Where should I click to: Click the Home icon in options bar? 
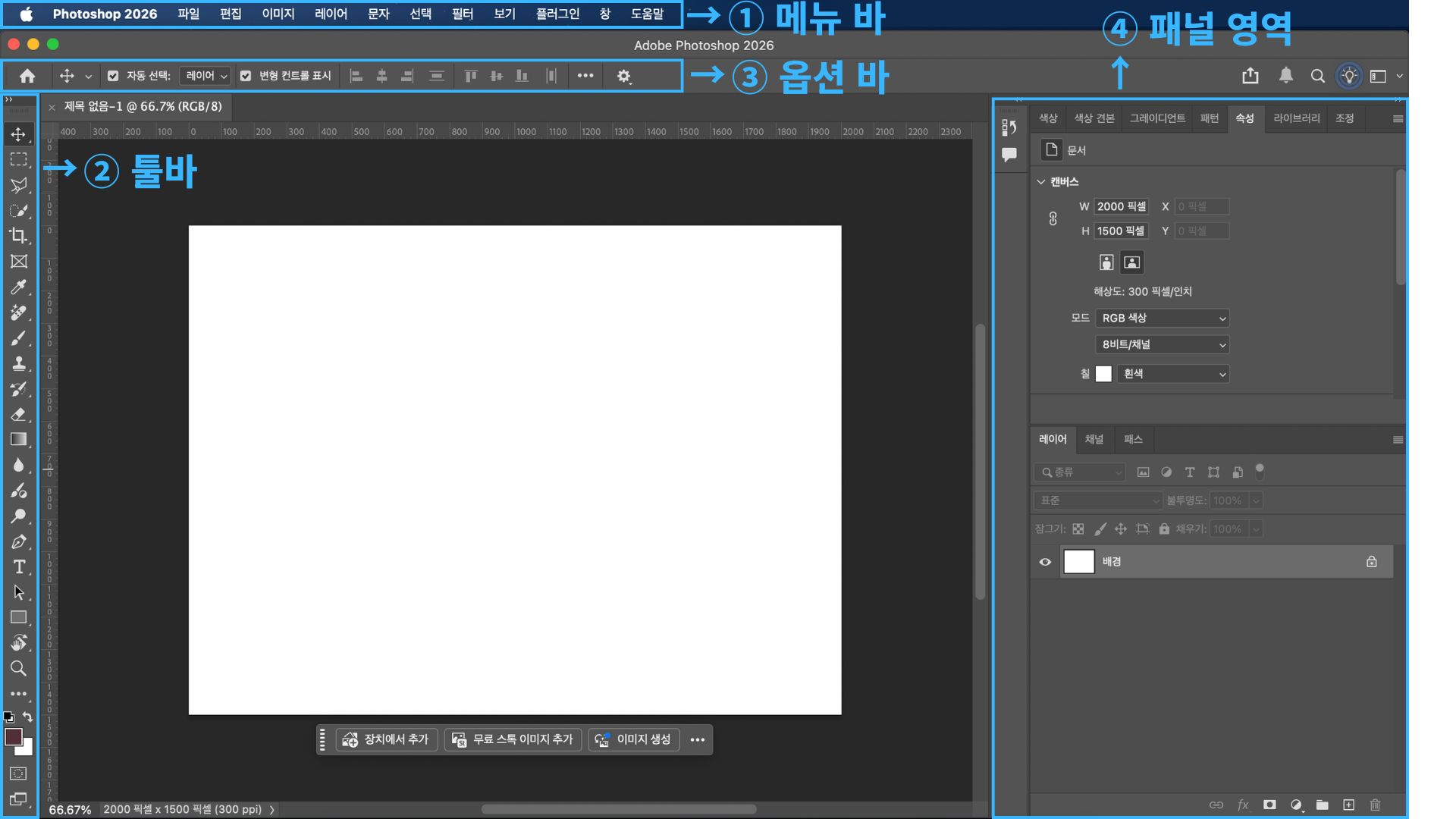[27, 76]
